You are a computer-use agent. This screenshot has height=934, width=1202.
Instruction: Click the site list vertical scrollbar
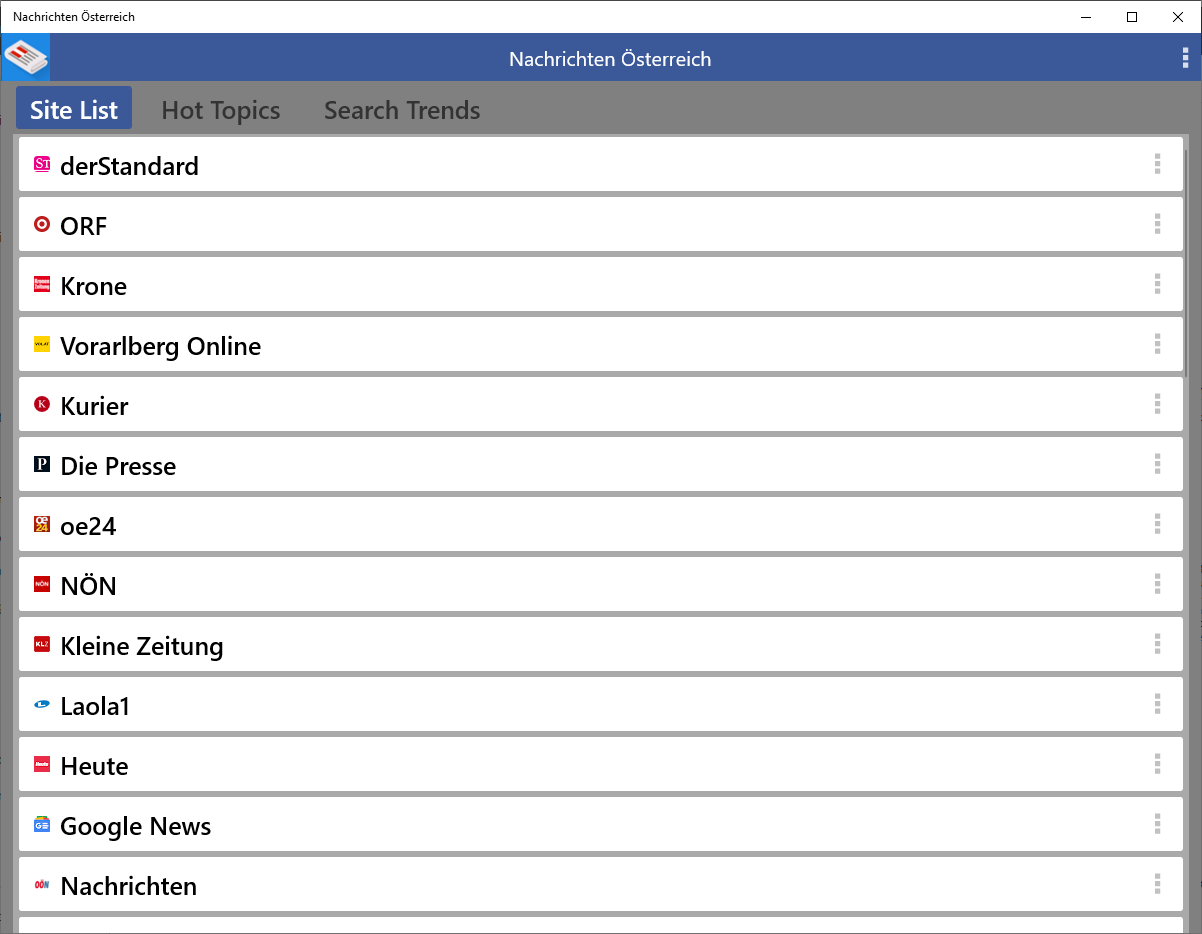[x=1186, y=262]
